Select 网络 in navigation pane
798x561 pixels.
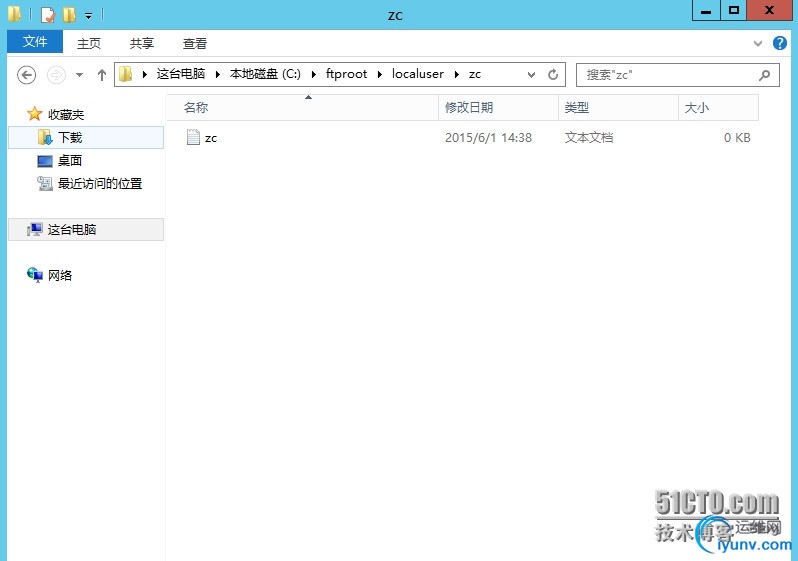(x=50, y=275)
